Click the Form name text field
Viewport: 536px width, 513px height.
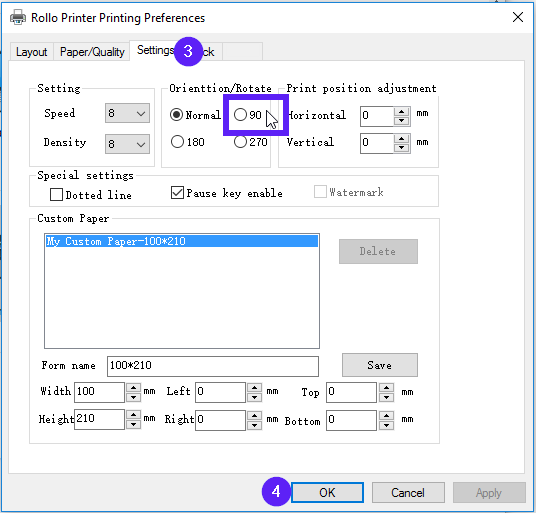(x=213, y=366)
